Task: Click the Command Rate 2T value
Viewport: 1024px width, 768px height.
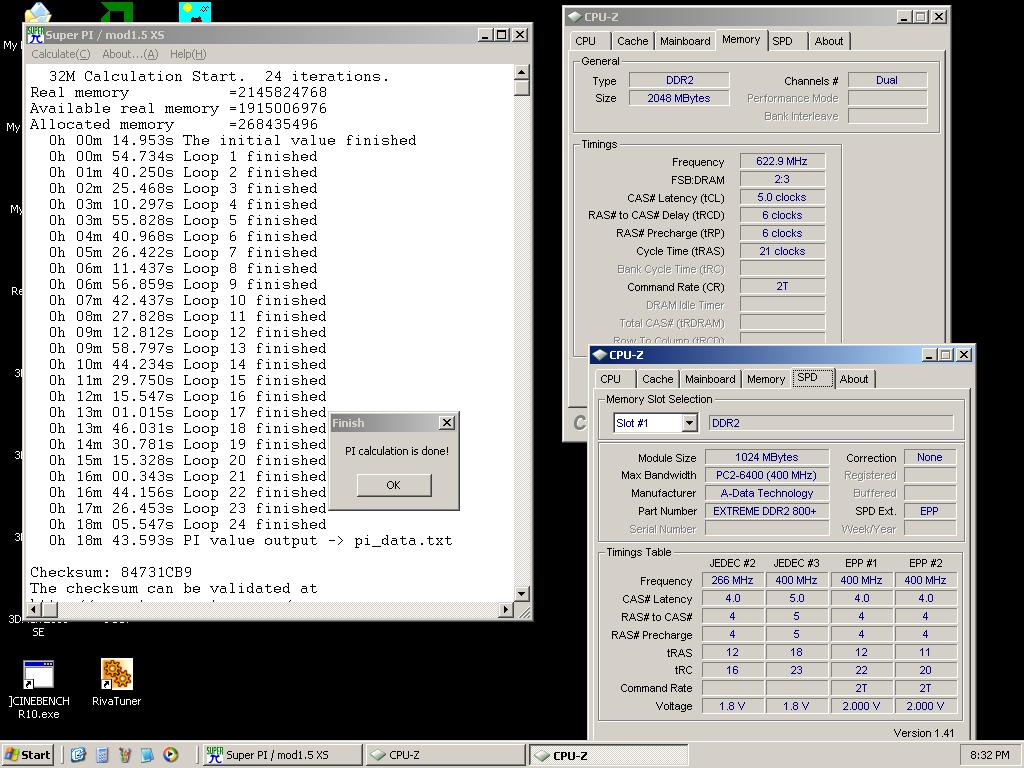Action: 782,287
